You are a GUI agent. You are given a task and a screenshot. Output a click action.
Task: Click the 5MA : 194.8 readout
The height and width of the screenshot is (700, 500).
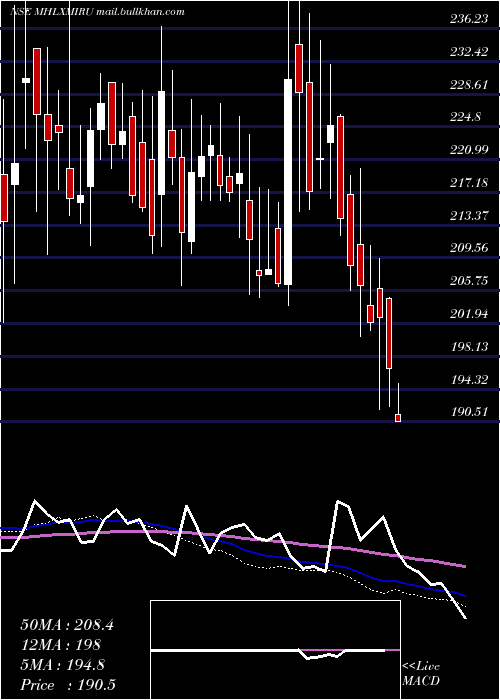tap(62, 665)
